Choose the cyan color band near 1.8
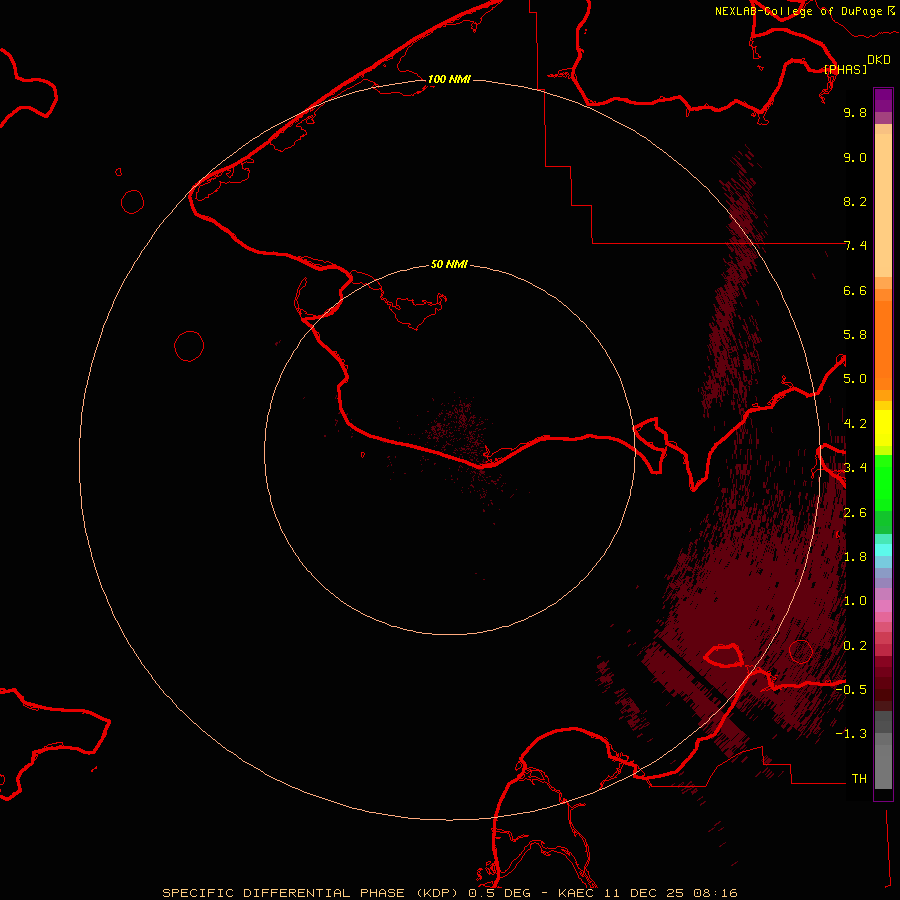The height and width of the screenshot is (900, 900). pos(883,548)
